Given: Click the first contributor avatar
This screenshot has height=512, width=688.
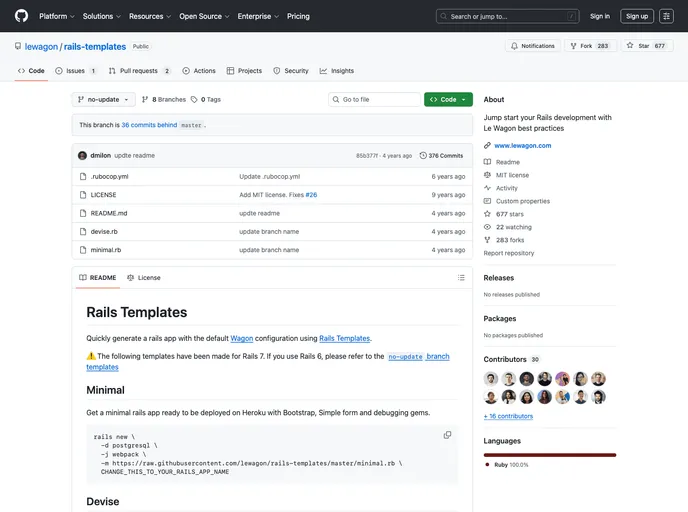Looking at the screenshot, I should [x=491, y=379].
